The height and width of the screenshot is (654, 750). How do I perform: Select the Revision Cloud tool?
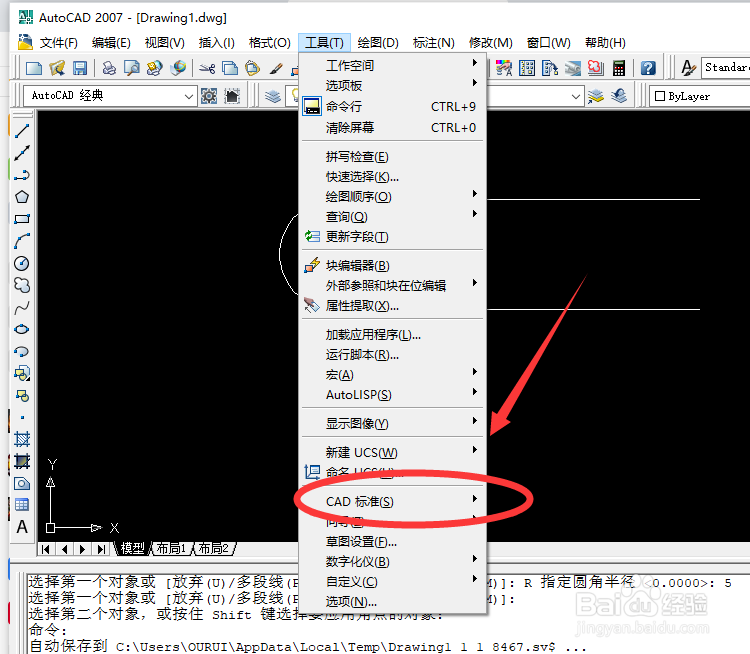tap(22, 285)
